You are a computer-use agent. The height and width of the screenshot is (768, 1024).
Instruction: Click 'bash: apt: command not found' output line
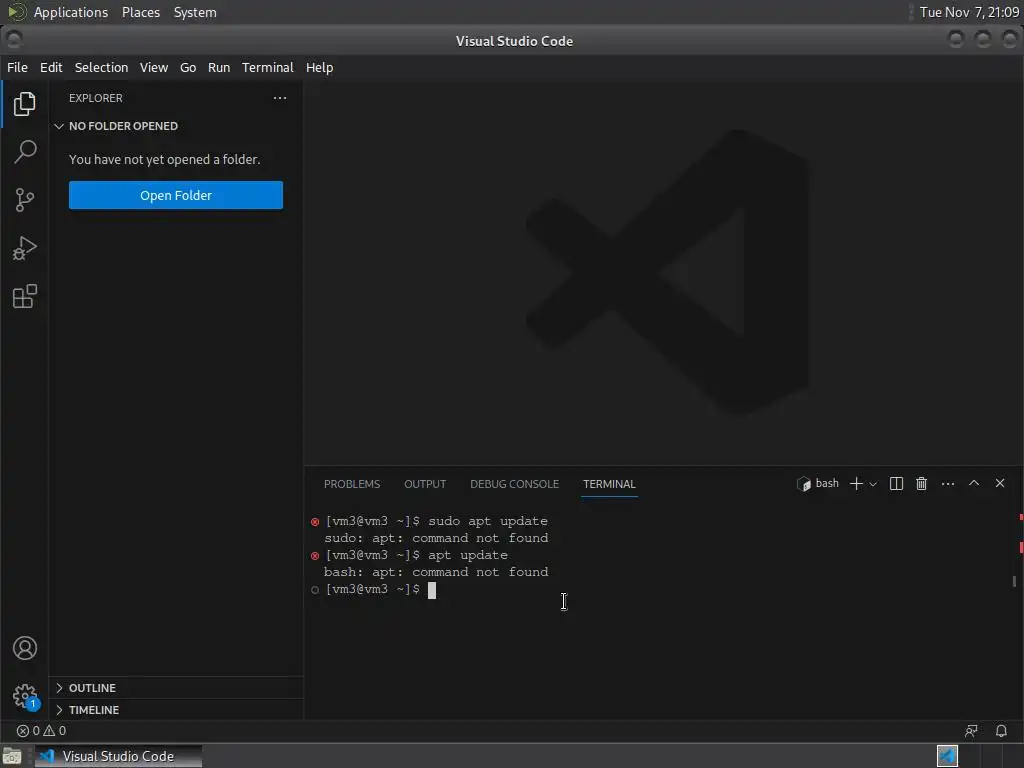pyautogui.click(x=436, y=572)
